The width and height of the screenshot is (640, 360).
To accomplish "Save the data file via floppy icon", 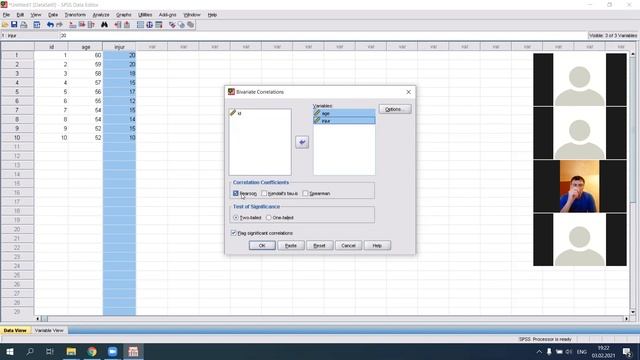I will tap(14, 25).
